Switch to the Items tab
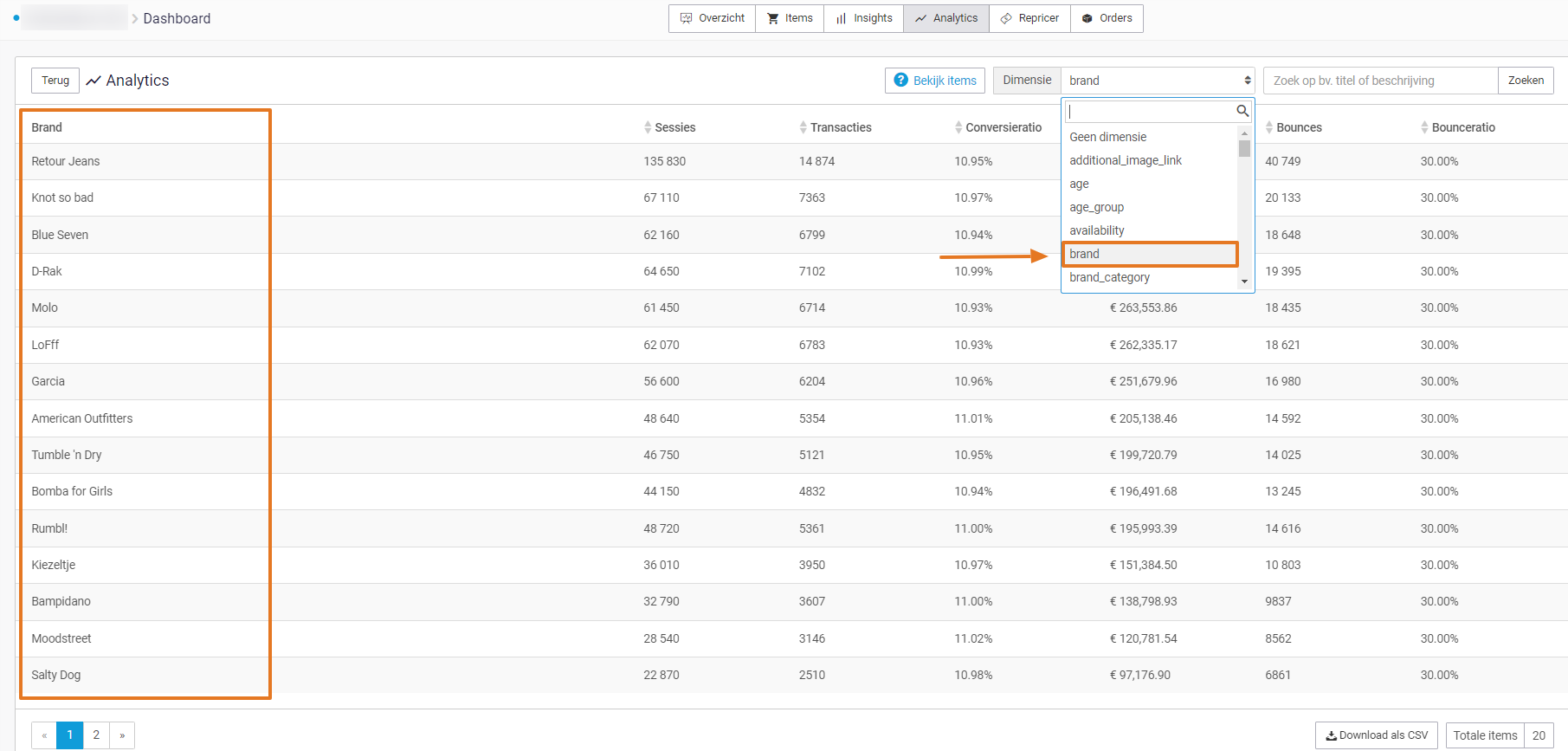This screenshot has height=751, width=1568. [x=790, y=18]
